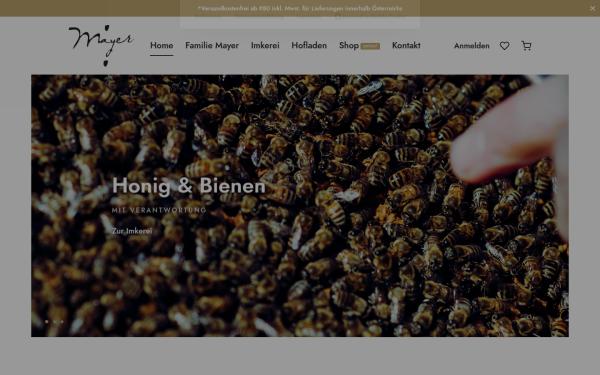Screen dimensions: 600x375
Task: Open the Shop menu item
Action: tap(349, 46)
